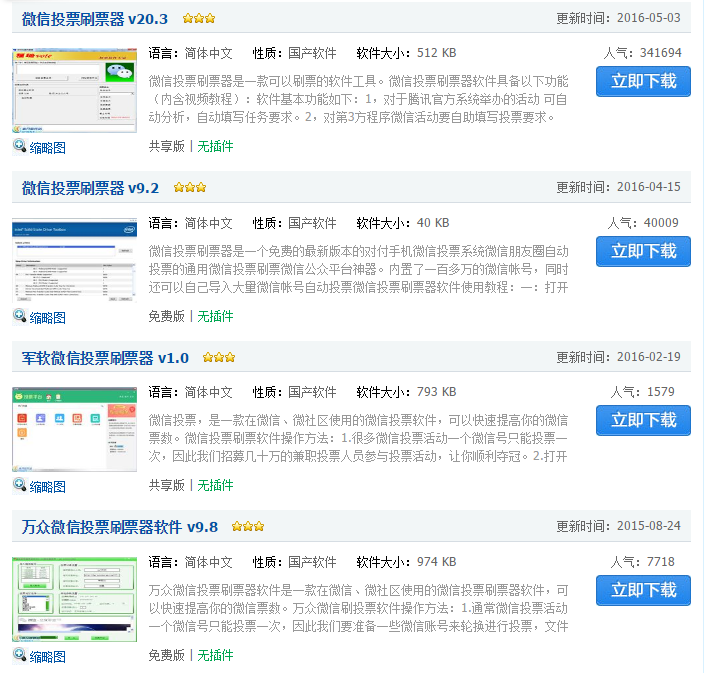The image size is (706, 673).
Task: Click the v20.3 software screenshot thumbnail
Action: [74, 90]
